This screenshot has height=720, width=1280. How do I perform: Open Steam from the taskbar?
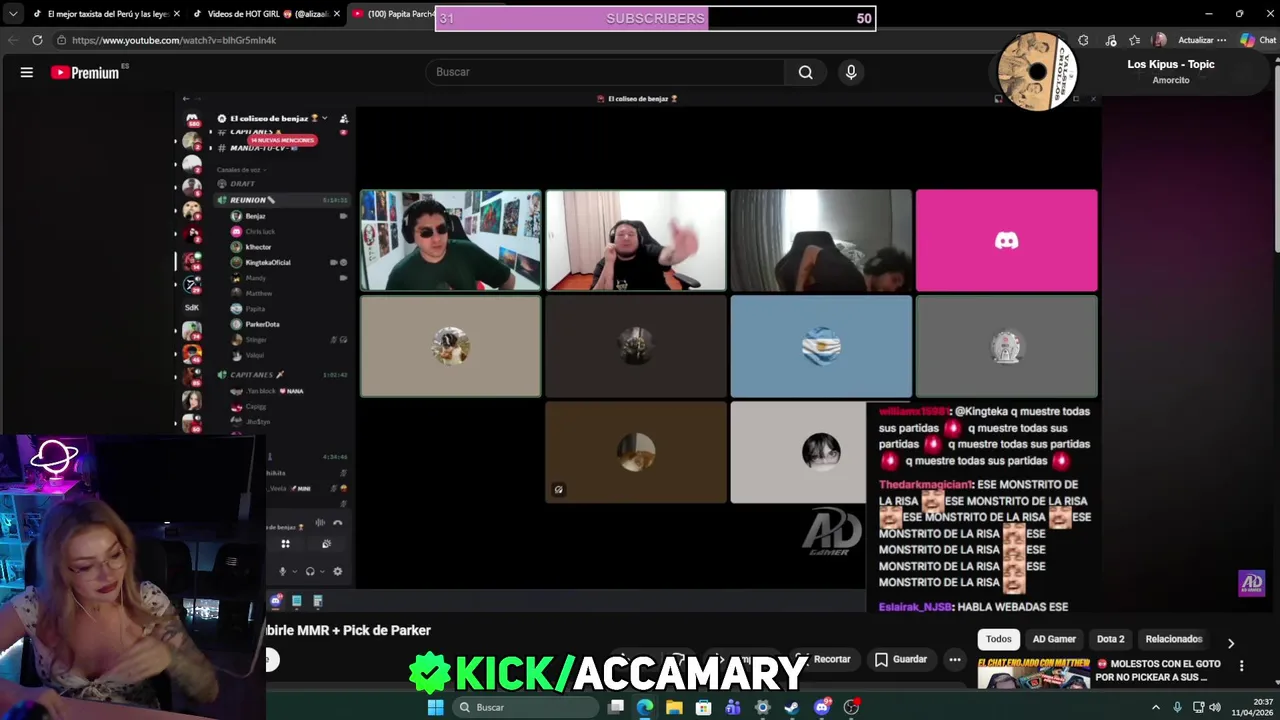coord(792,707)
